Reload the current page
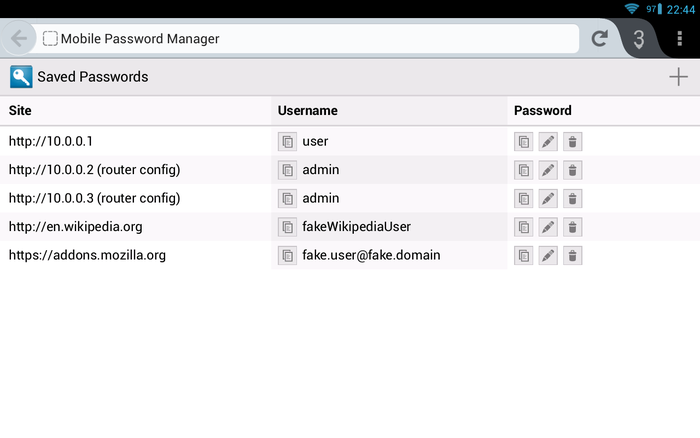Screen dimensions: 700x438 [599, 39]
